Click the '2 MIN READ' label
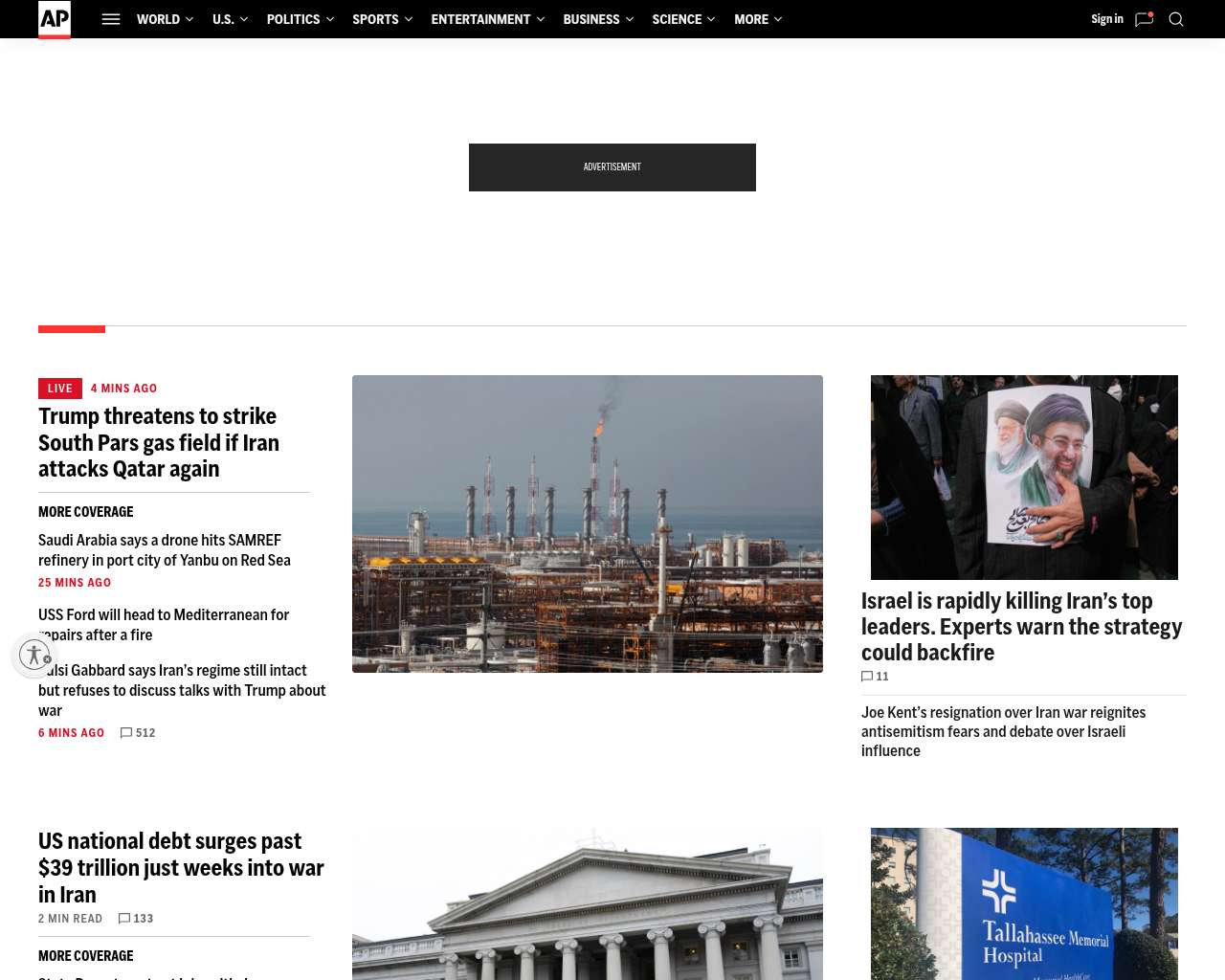The image size is (1225, 980). pos(70,919)
